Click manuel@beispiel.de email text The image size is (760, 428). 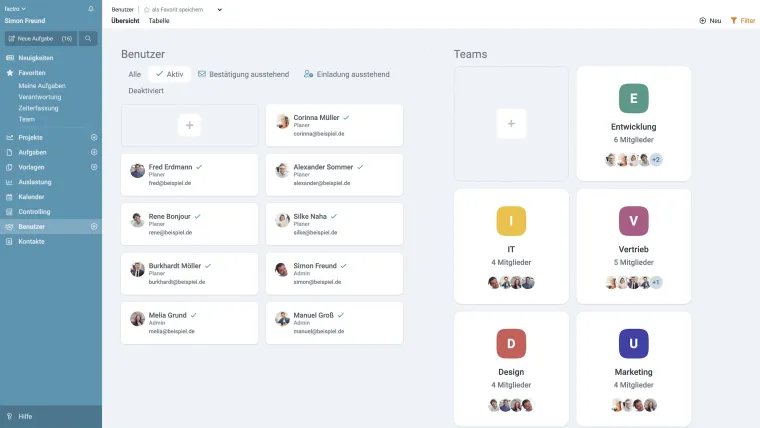point(318,332)
